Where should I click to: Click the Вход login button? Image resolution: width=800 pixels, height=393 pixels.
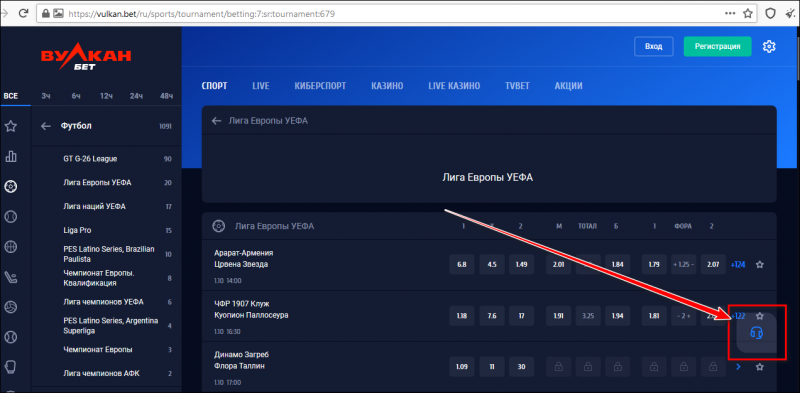click(654, 46)
